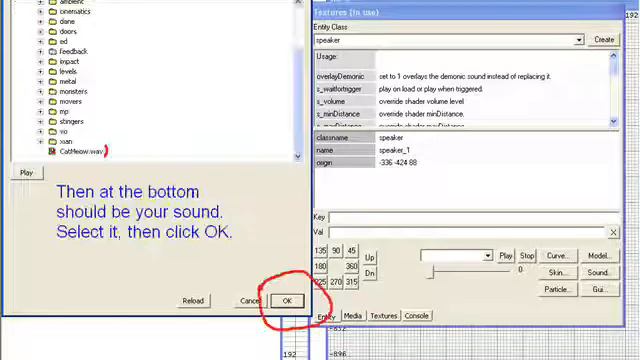Click the levels folder icon
Image resolution: width=640 pixels, height=360 pixels.
click(x=53, y=71)
